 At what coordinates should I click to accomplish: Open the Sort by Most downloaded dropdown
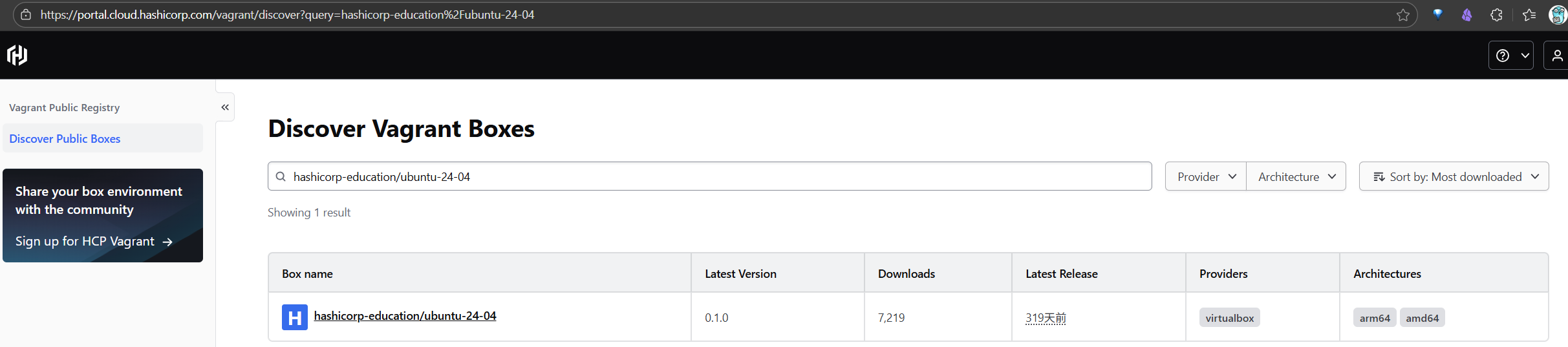click(x=1454, y=176)
